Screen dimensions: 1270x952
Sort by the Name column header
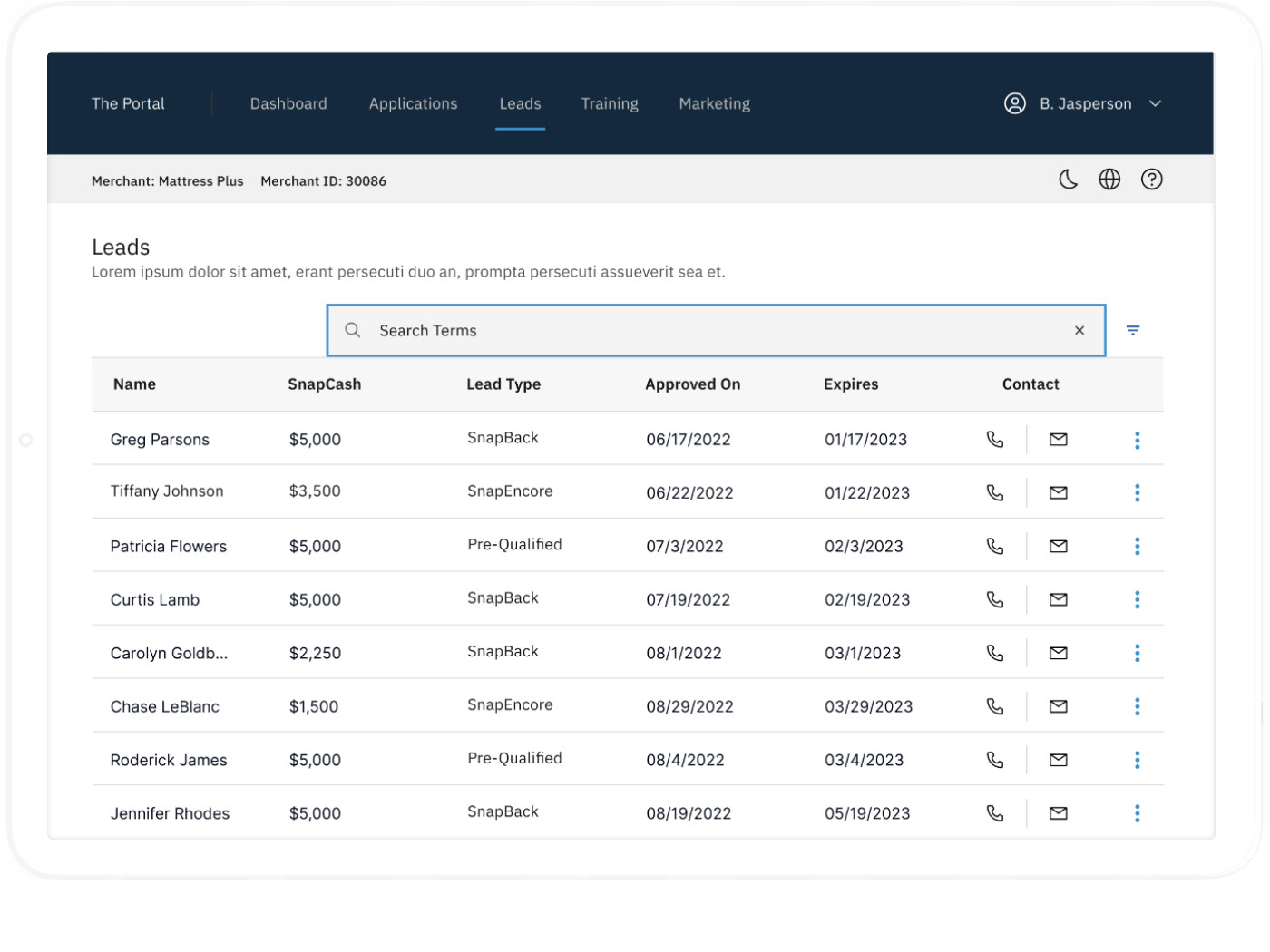coord(134,384)
